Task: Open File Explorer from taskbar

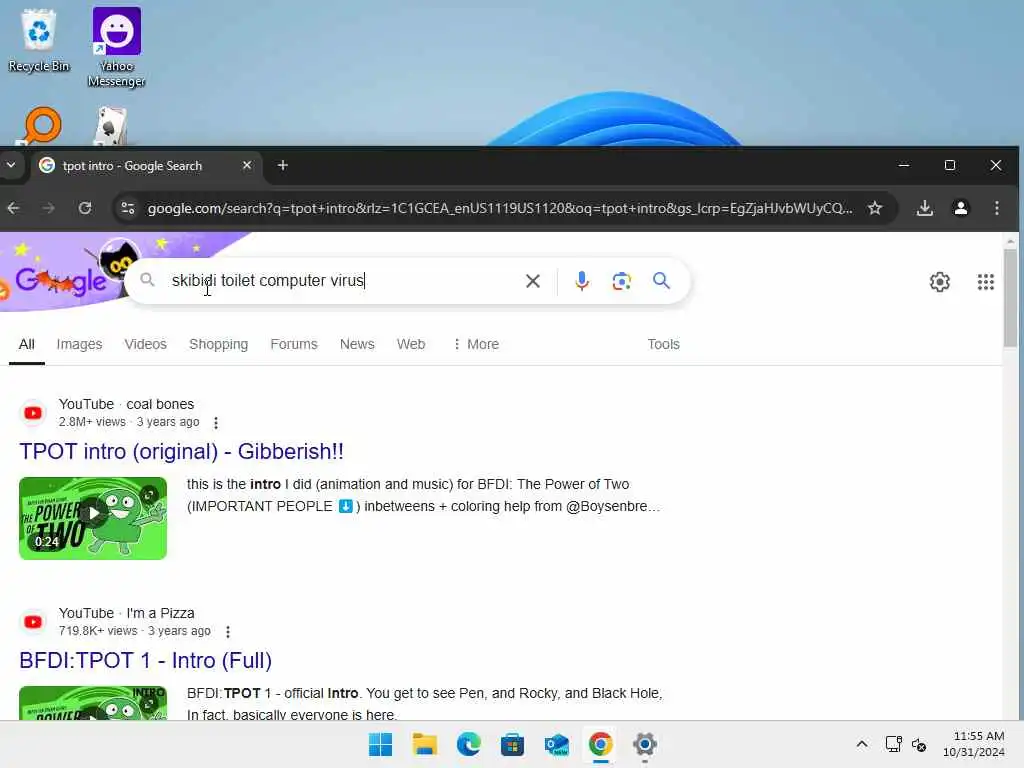Action: (424, 744)
